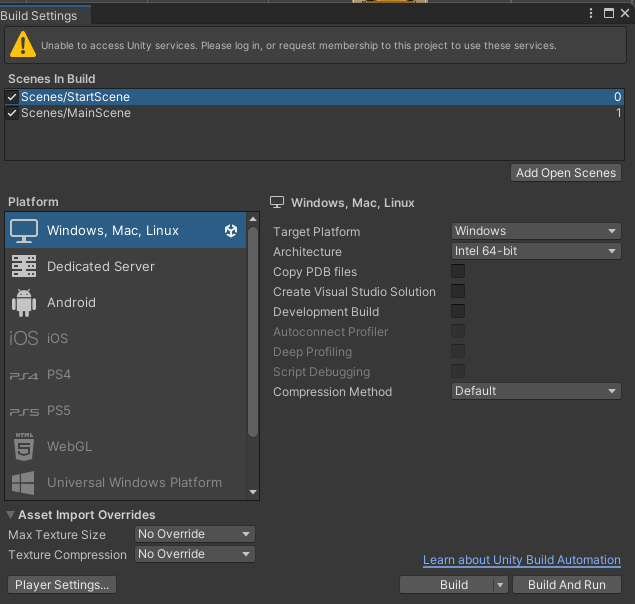Click the Windows, Mac, Linux monitor icon in Platform list

pyautogui.click(x=24, y=231)
